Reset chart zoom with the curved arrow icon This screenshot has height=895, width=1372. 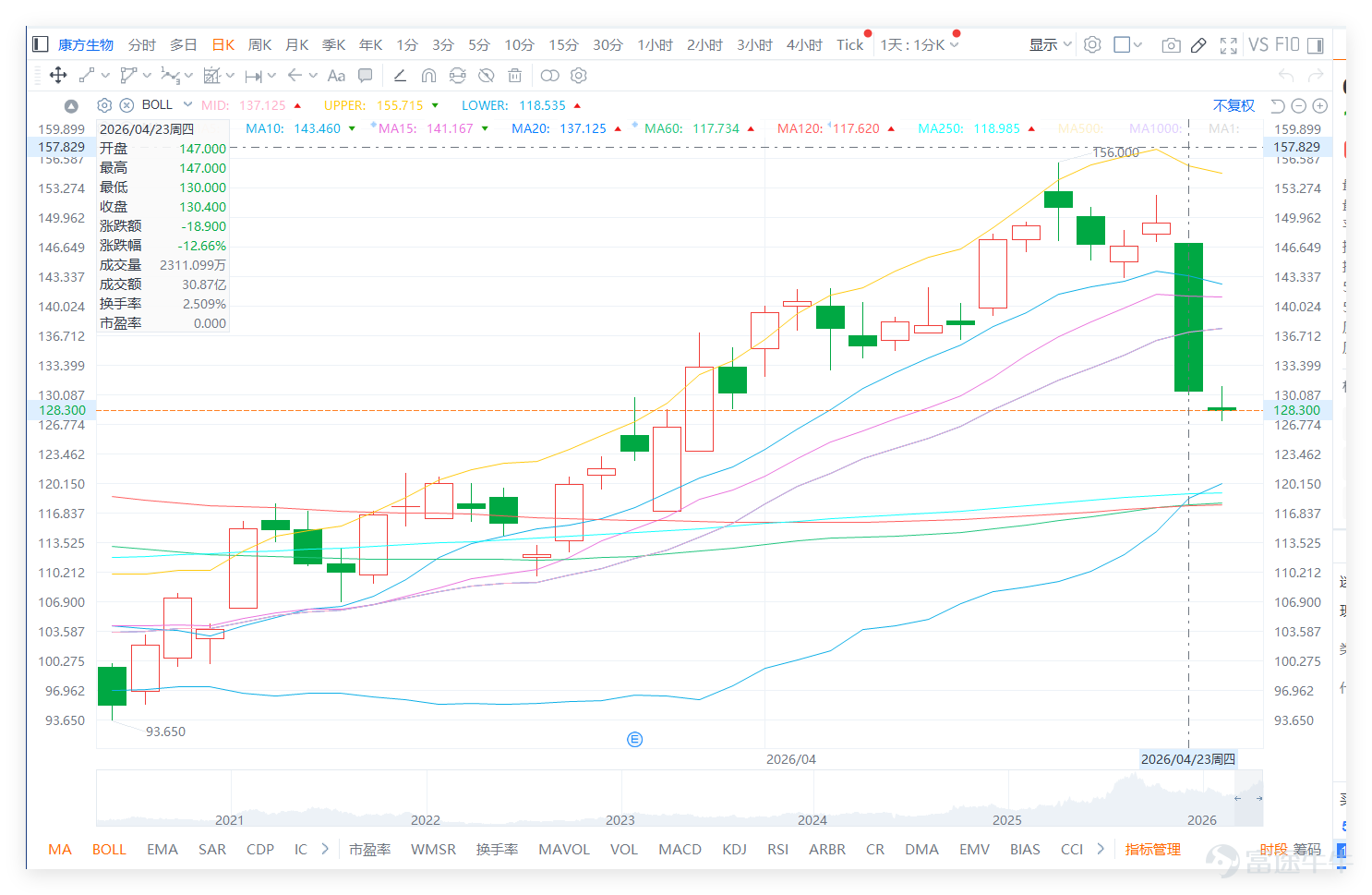pos(1278,105)
